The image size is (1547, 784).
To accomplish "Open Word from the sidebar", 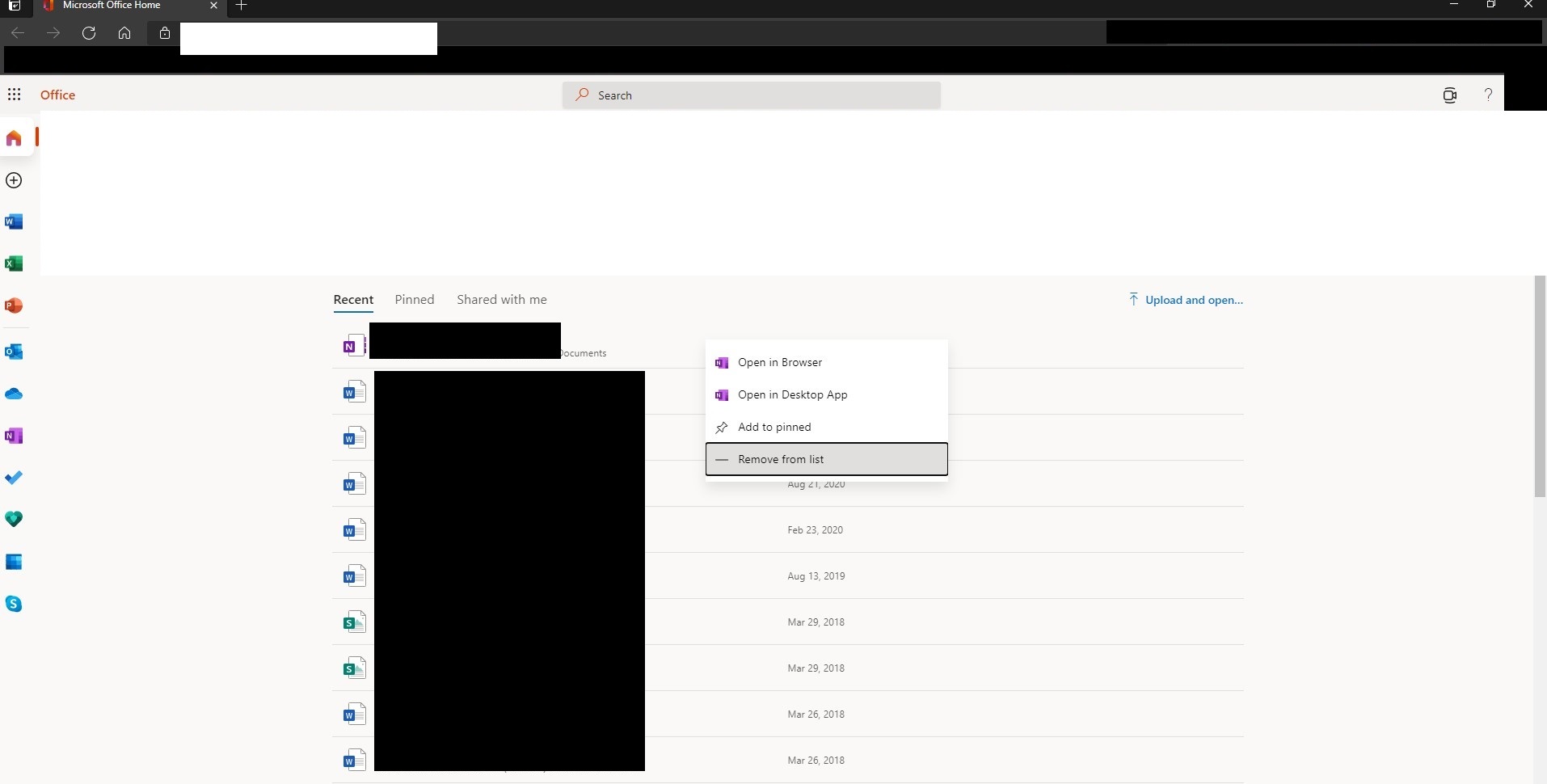I will coord(14,221).
